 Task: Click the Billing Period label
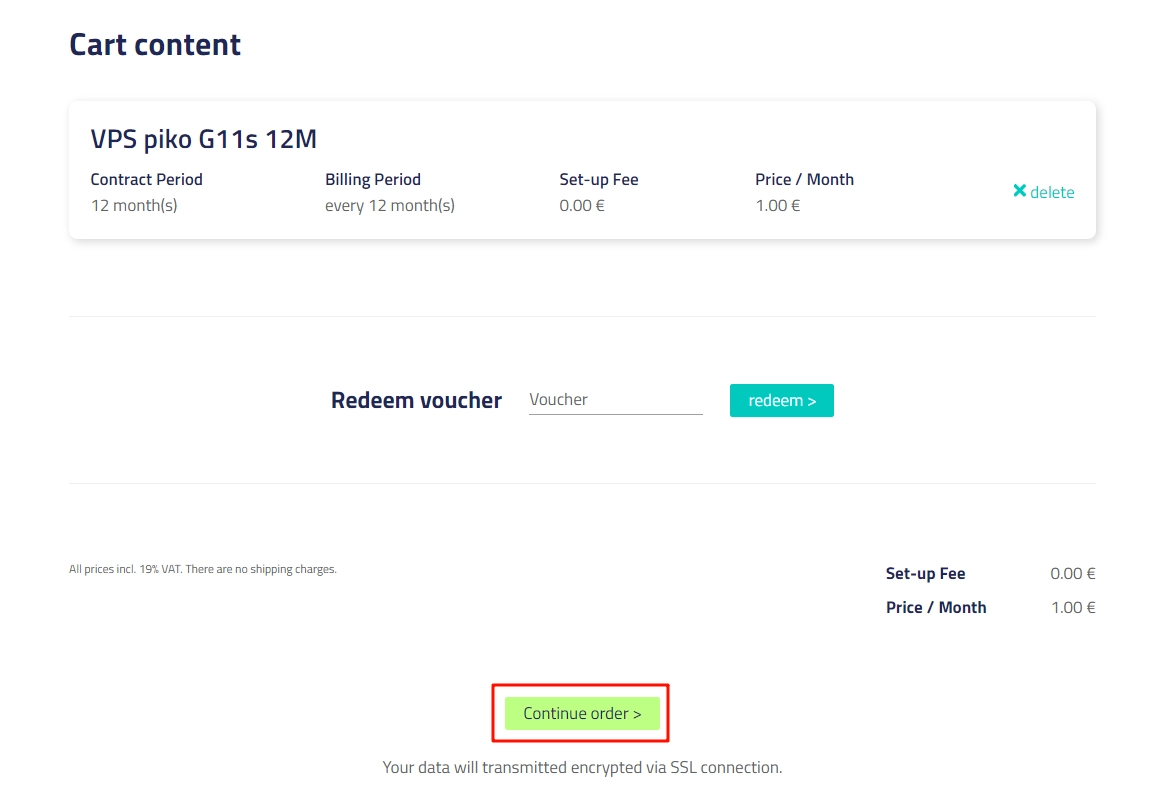[373, 180]
